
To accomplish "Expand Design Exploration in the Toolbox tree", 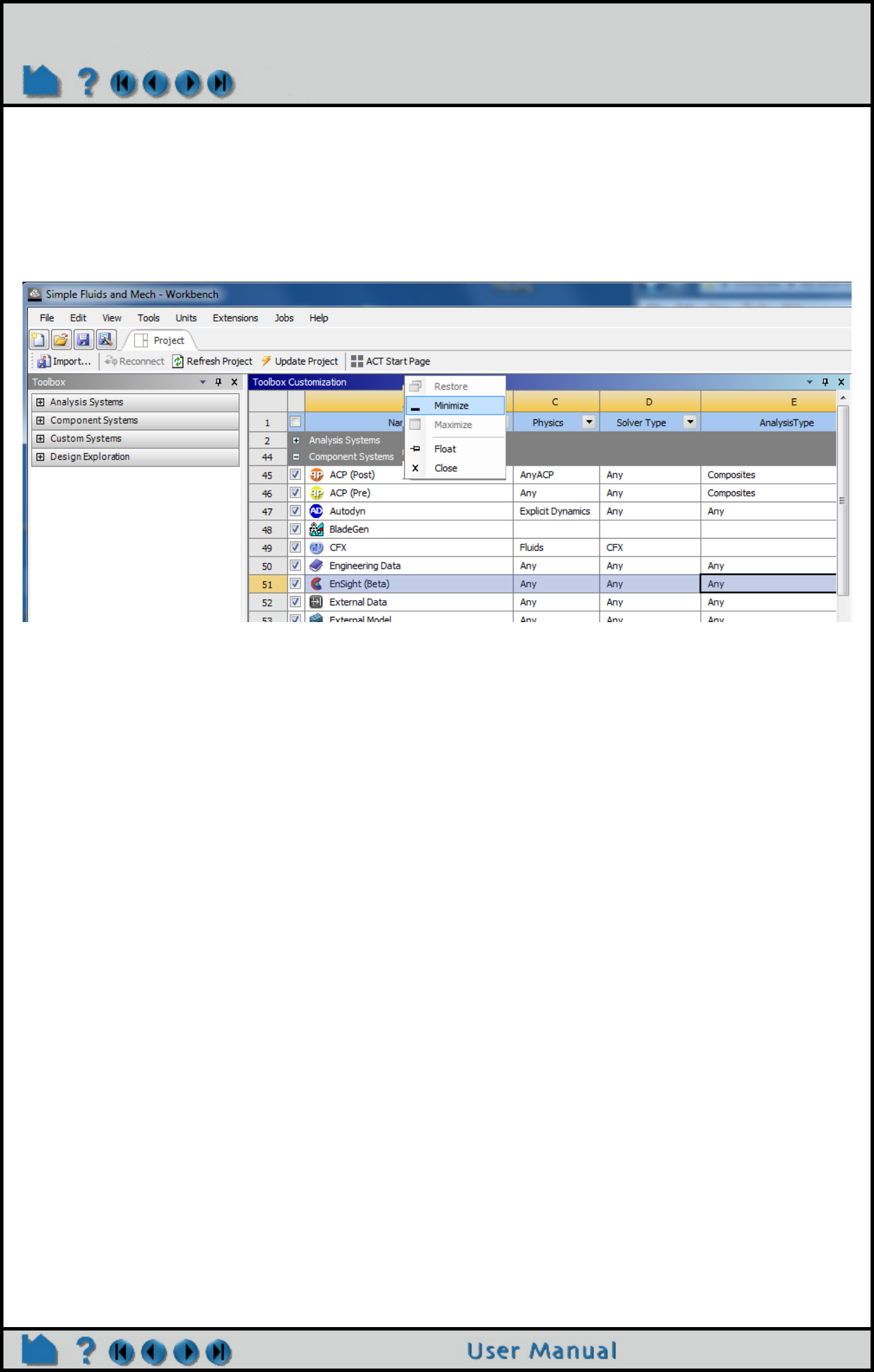I will click(x=40, y=457).
